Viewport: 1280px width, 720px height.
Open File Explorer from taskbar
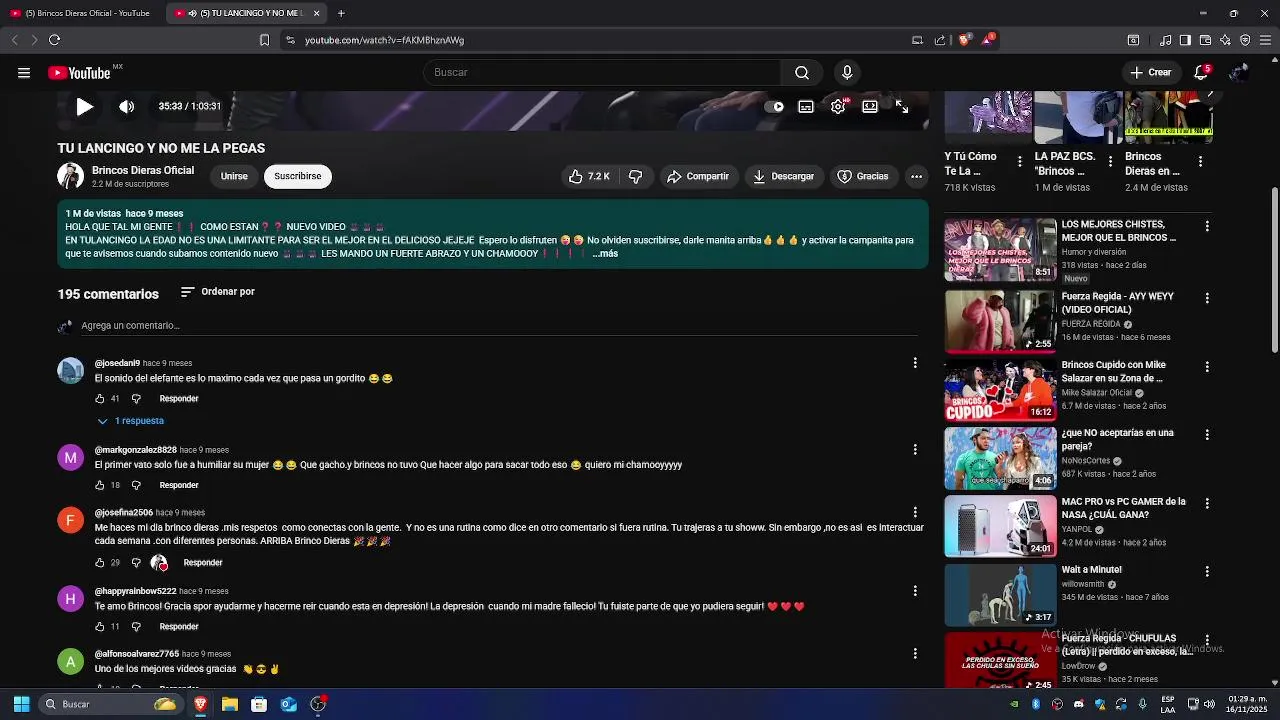(x=230, y=704)
